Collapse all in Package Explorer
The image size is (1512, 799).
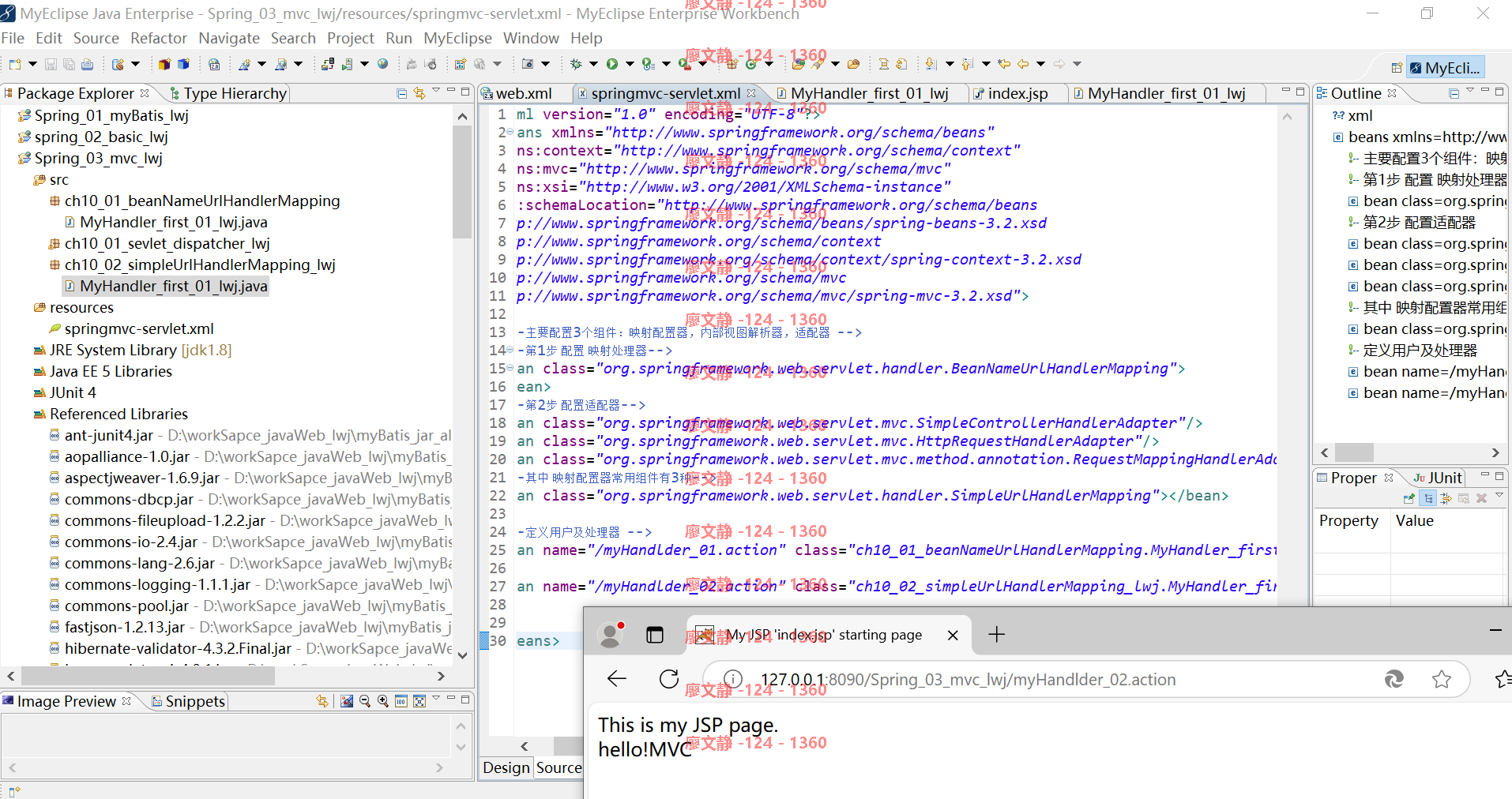coord(402,93)
